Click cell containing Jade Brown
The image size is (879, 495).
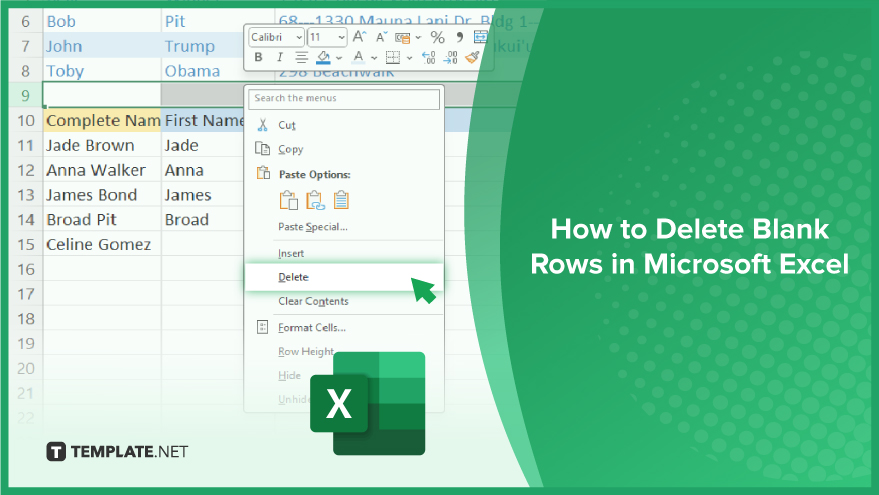(102, 145)
